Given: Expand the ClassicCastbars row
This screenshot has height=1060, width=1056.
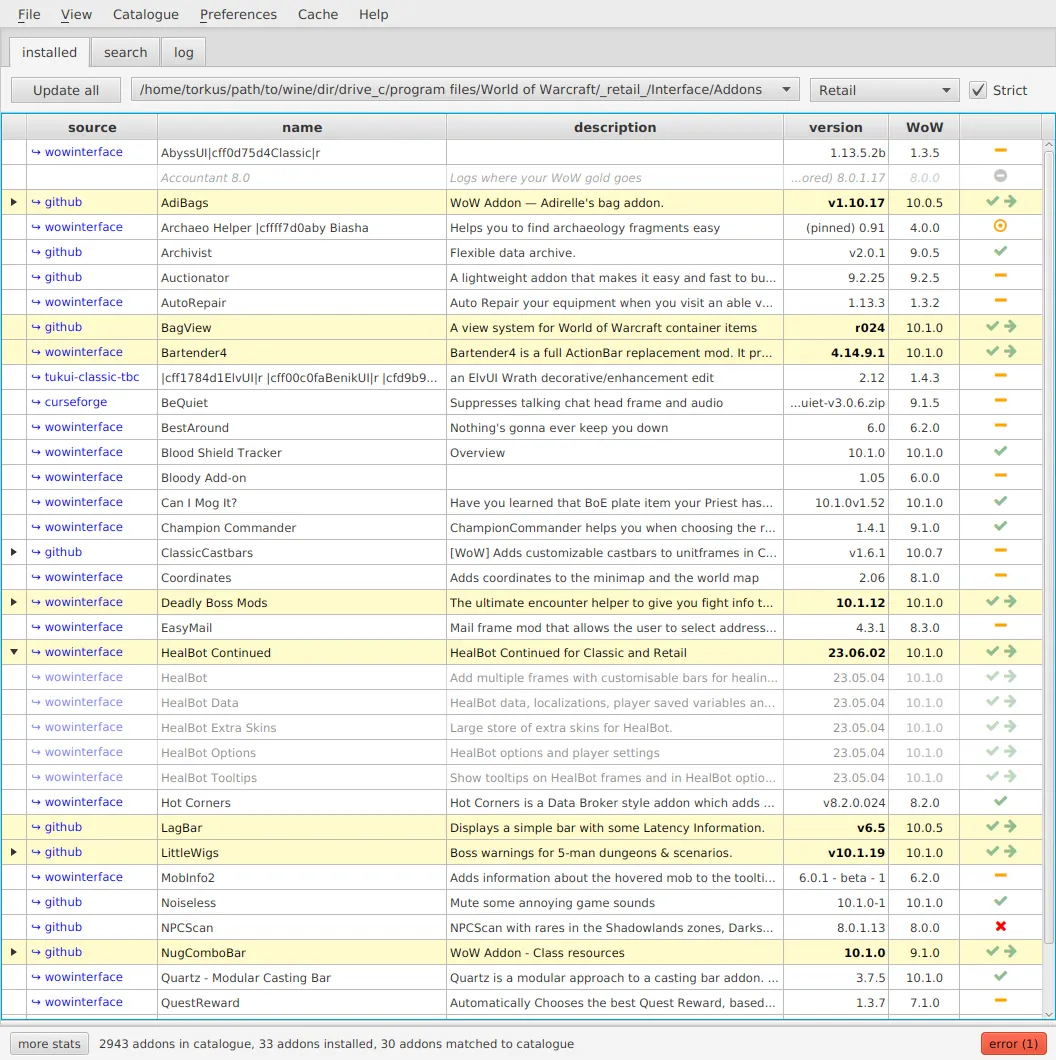Looking at the screenshot, I should [x=14, y=552].
